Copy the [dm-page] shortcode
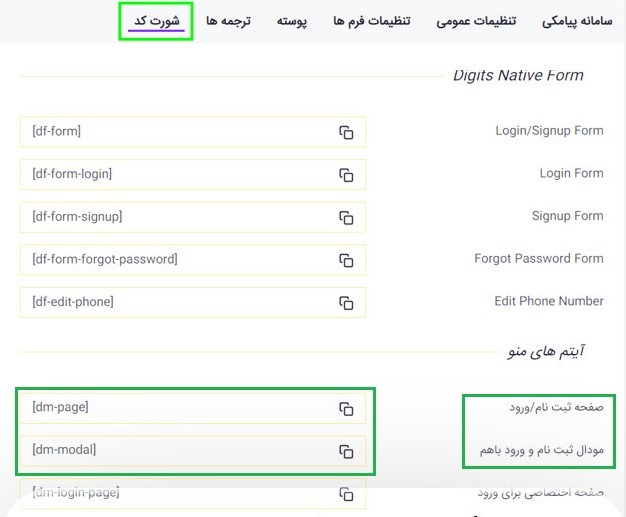 click(346, 408)
